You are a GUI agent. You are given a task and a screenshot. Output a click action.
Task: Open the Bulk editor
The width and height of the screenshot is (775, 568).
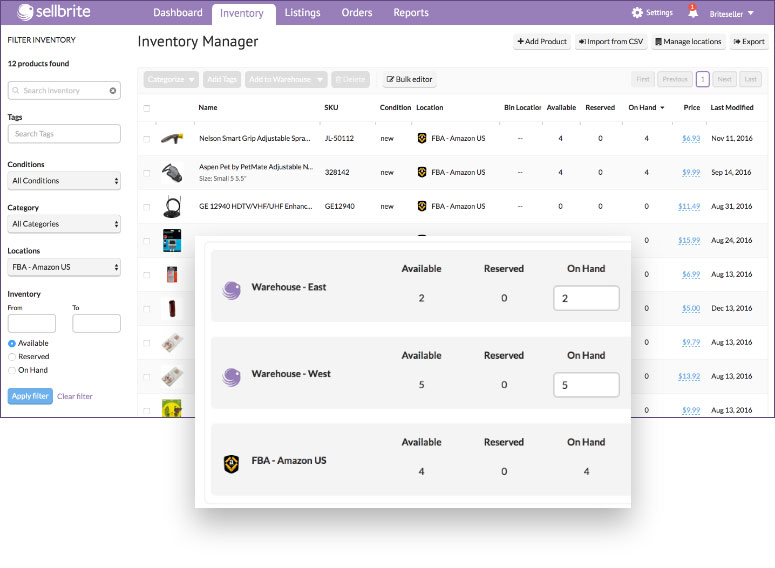[x=409, y=79]
